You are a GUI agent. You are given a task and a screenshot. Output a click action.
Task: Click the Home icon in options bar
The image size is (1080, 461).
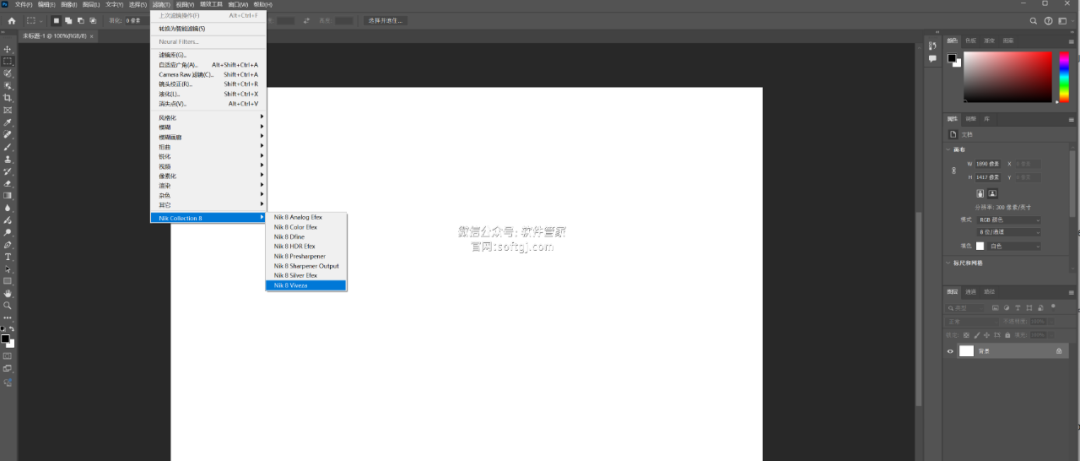11,21
